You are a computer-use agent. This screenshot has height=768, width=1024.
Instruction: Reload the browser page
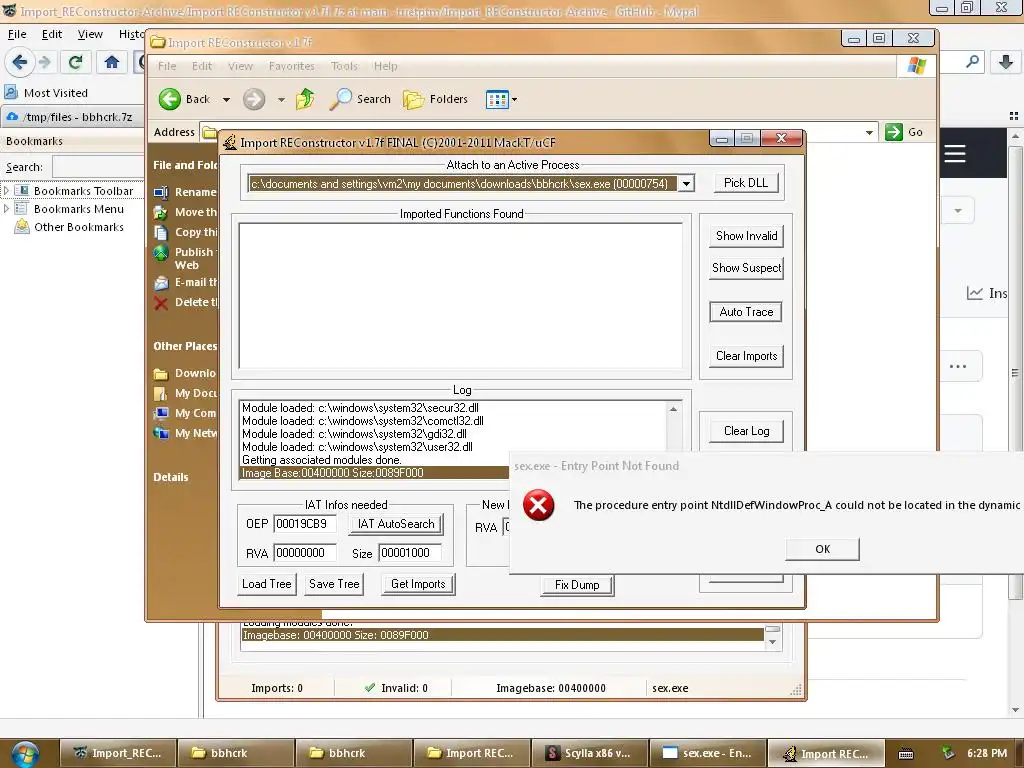point(75,62)
